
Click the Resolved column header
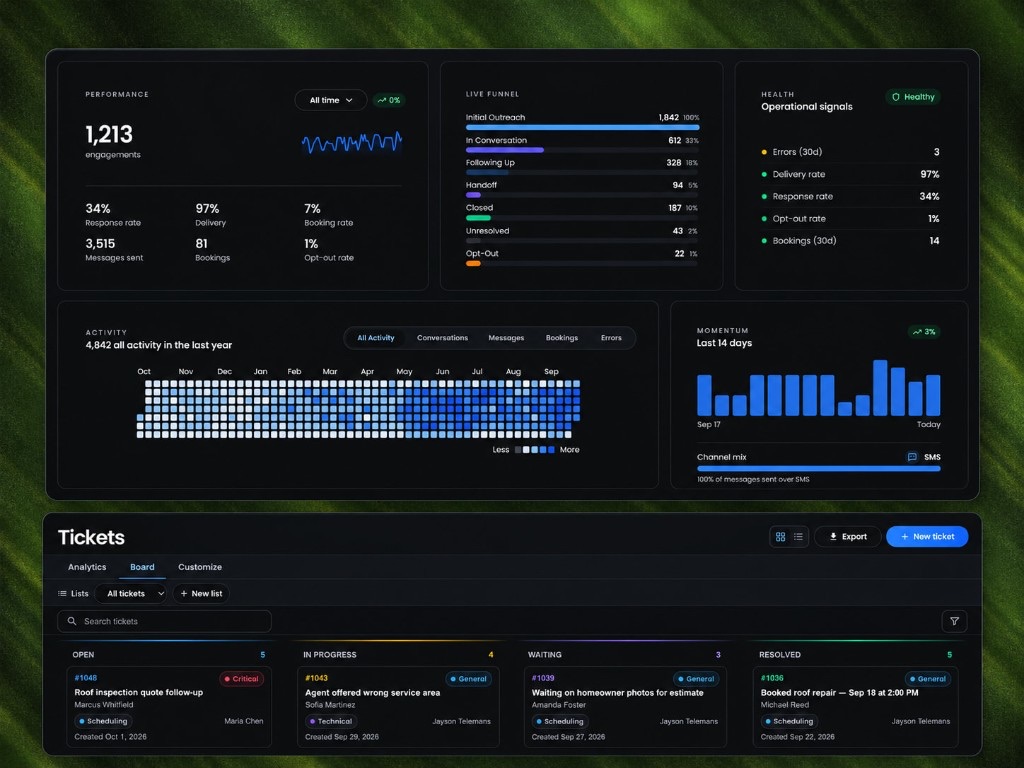click(x=780, y=654)
